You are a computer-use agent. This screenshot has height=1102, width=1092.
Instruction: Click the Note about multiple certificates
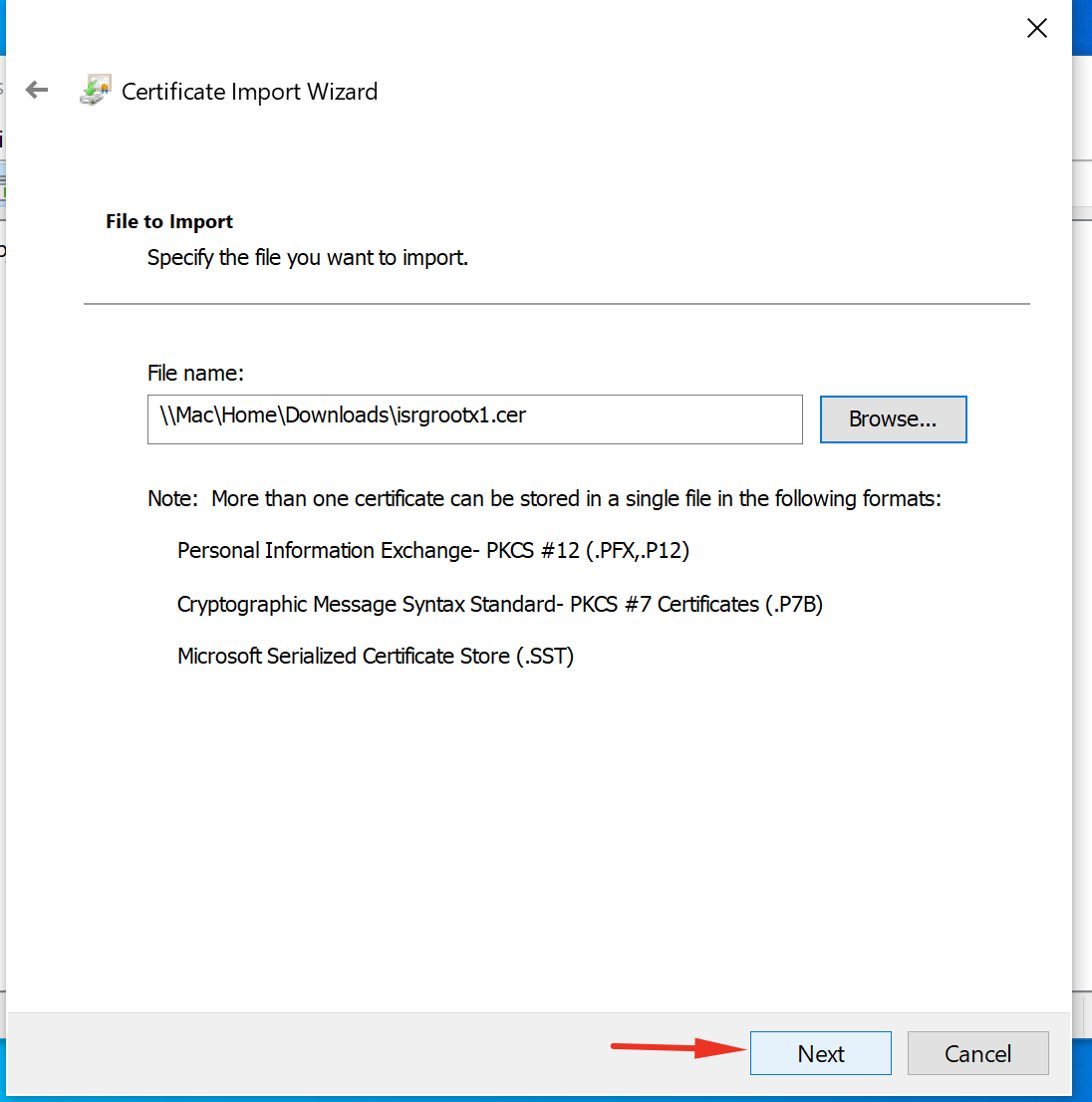pos(544,498)
